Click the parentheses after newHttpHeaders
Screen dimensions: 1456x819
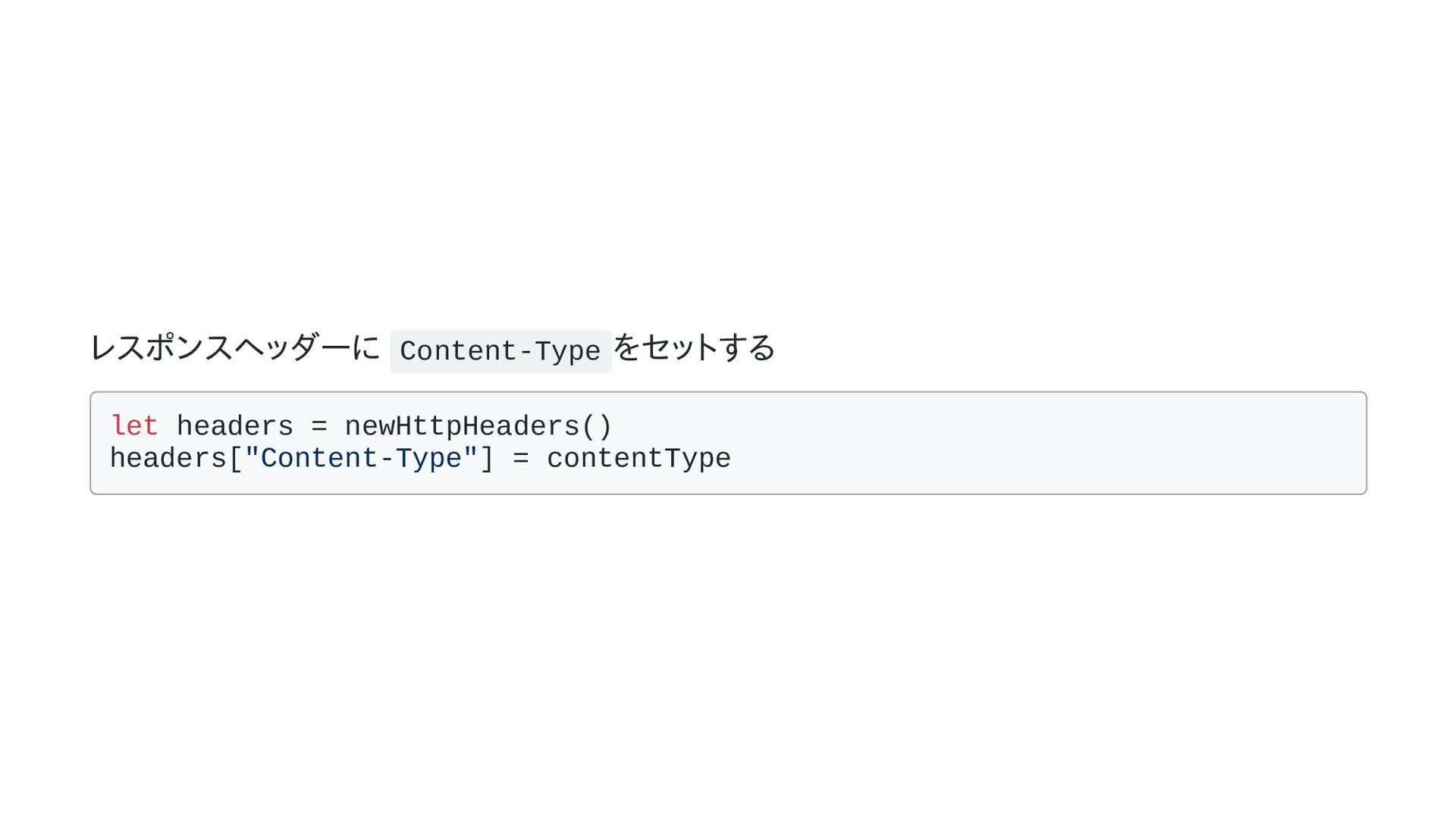pyautogui.click(x=597, y=426)
